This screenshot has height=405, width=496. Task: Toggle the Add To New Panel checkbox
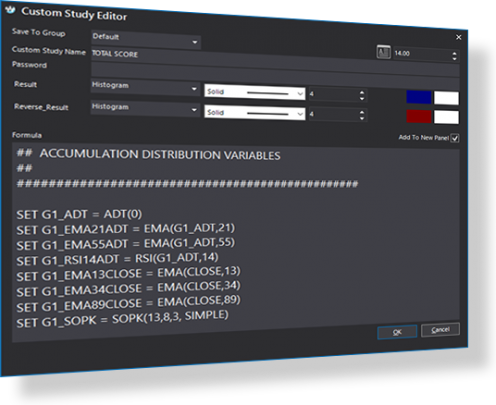[x=455, y=138]
